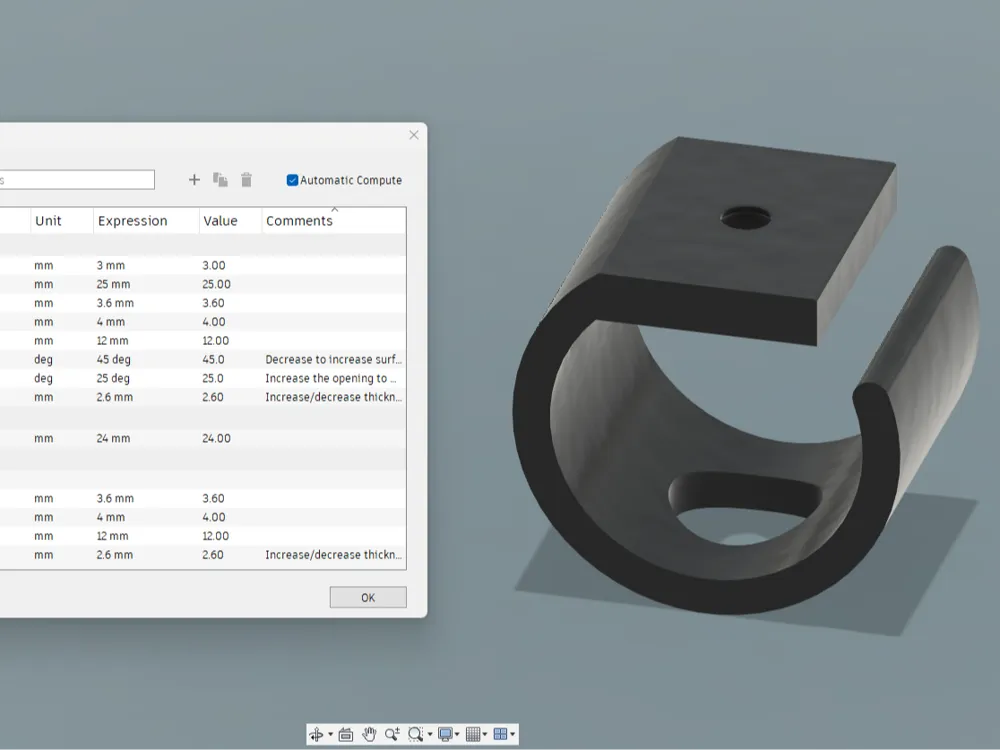Expand the Grid and Snaps dropdown arrow
The height and width of the screenshot is (750, 1000).
point(485,735)
